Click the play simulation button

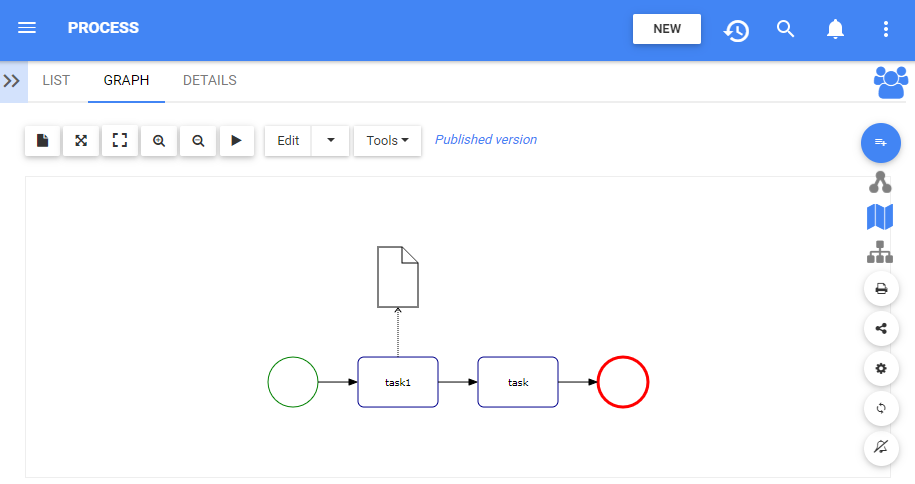(x=236, y=141)
